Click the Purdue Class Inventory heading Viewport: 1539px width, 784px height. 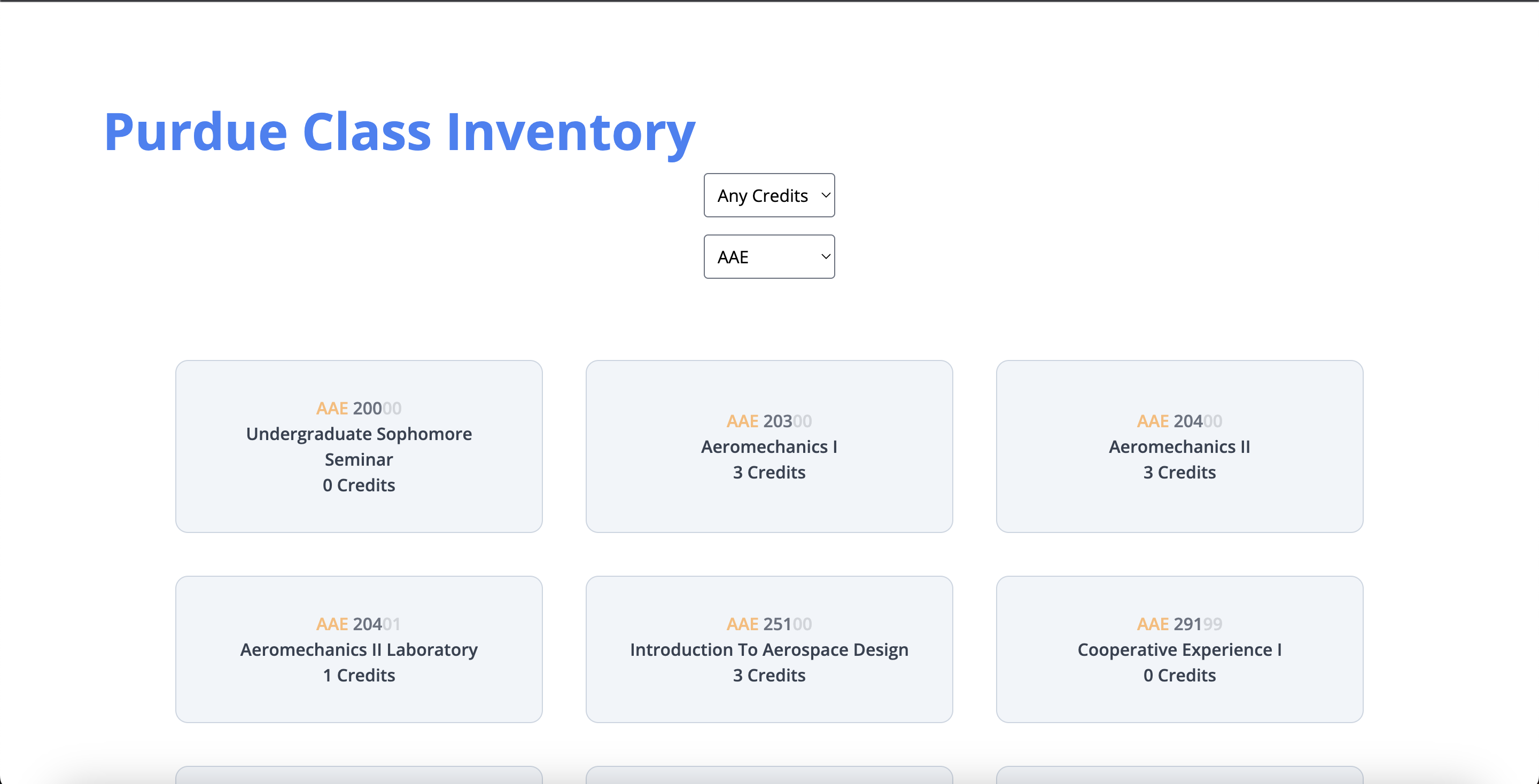click(x=399, y=132)
